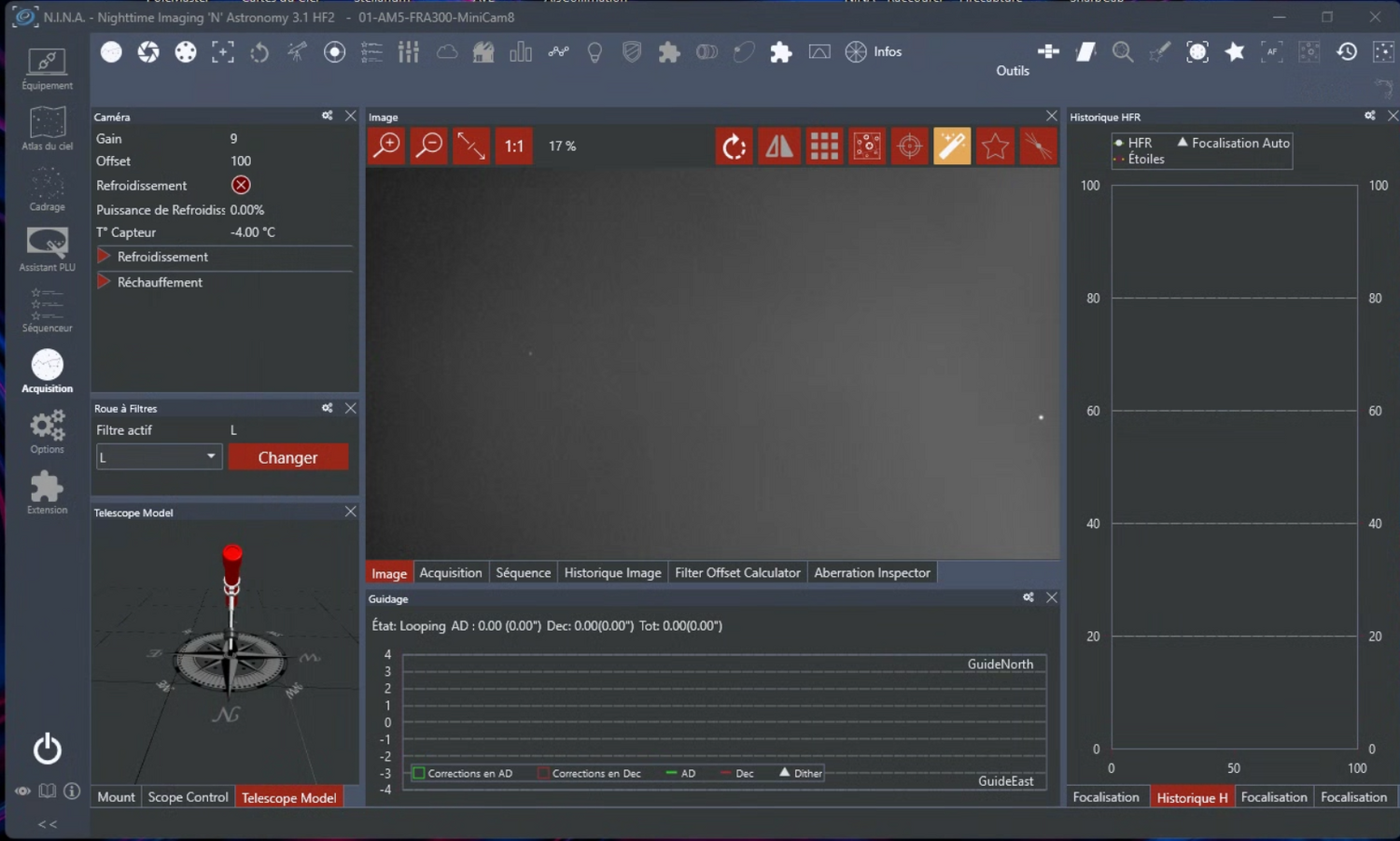Click the info circle icon at sidebar bottom

(72, 792)
